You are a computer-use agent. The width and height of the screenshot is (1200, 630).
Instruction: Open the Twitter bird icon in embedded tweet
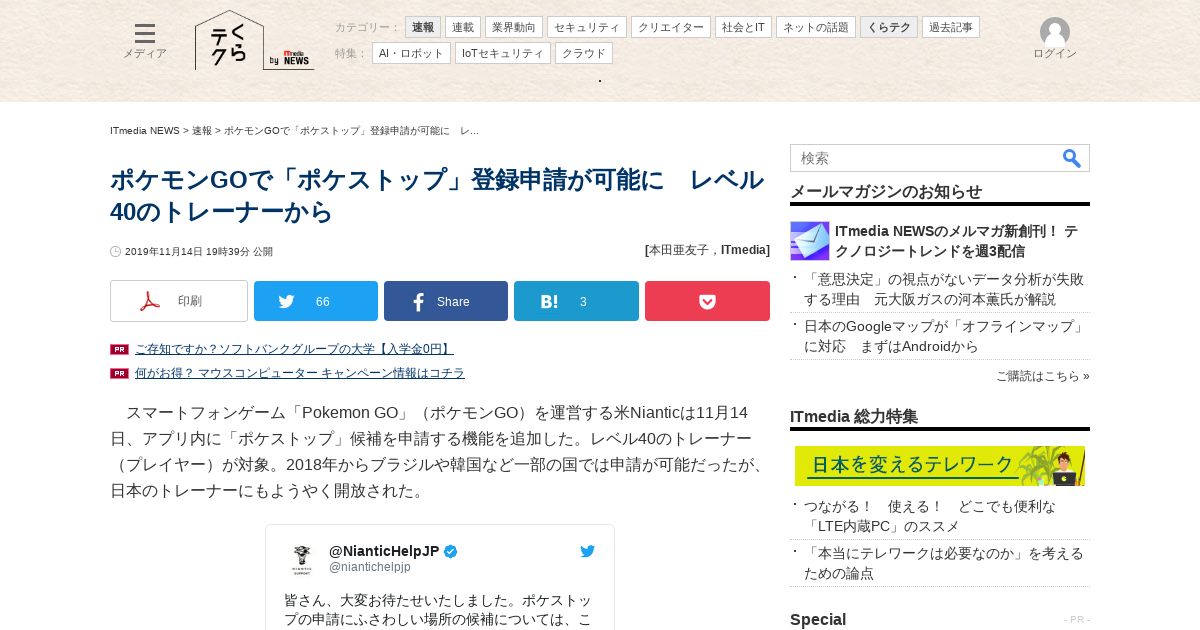coord(588,551)
